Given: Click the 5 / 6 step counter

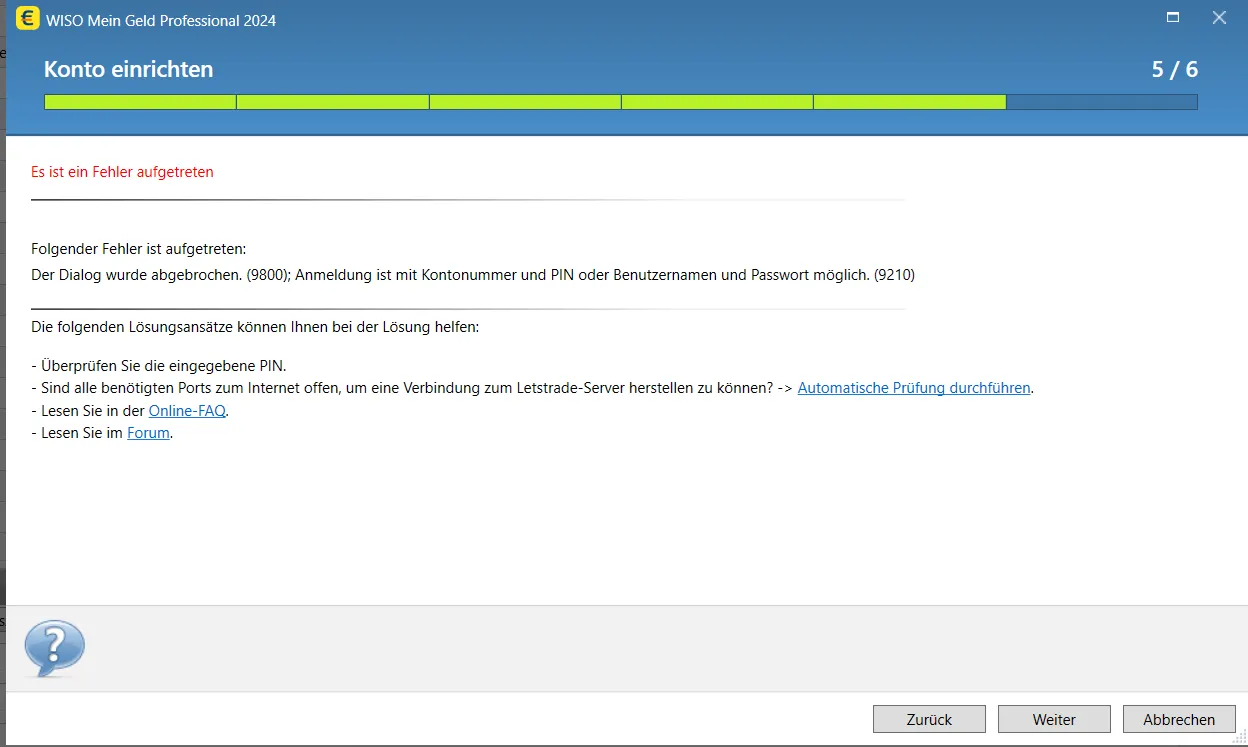Looking at the screenshot, I should [1174, 69].
